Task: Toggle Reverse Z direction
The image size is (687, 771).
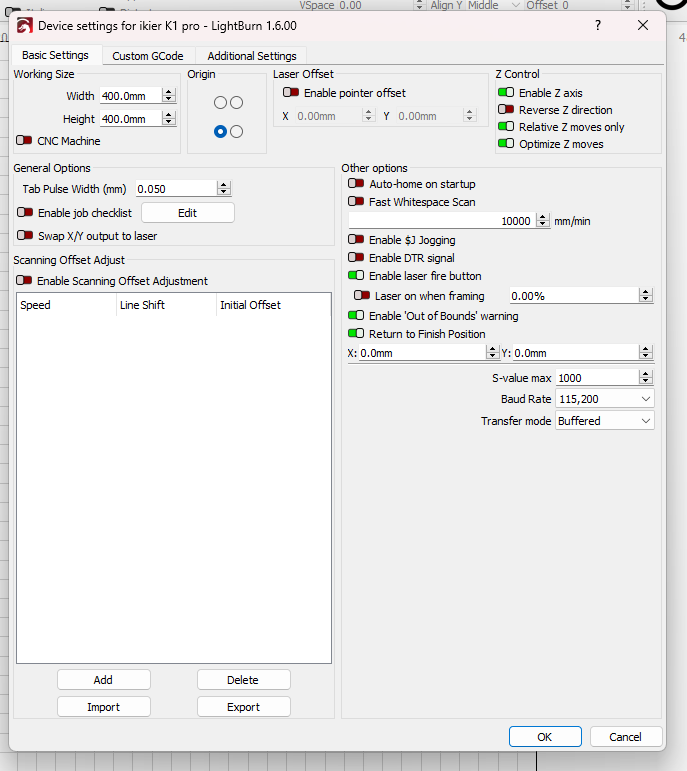Action: (506, 110)
